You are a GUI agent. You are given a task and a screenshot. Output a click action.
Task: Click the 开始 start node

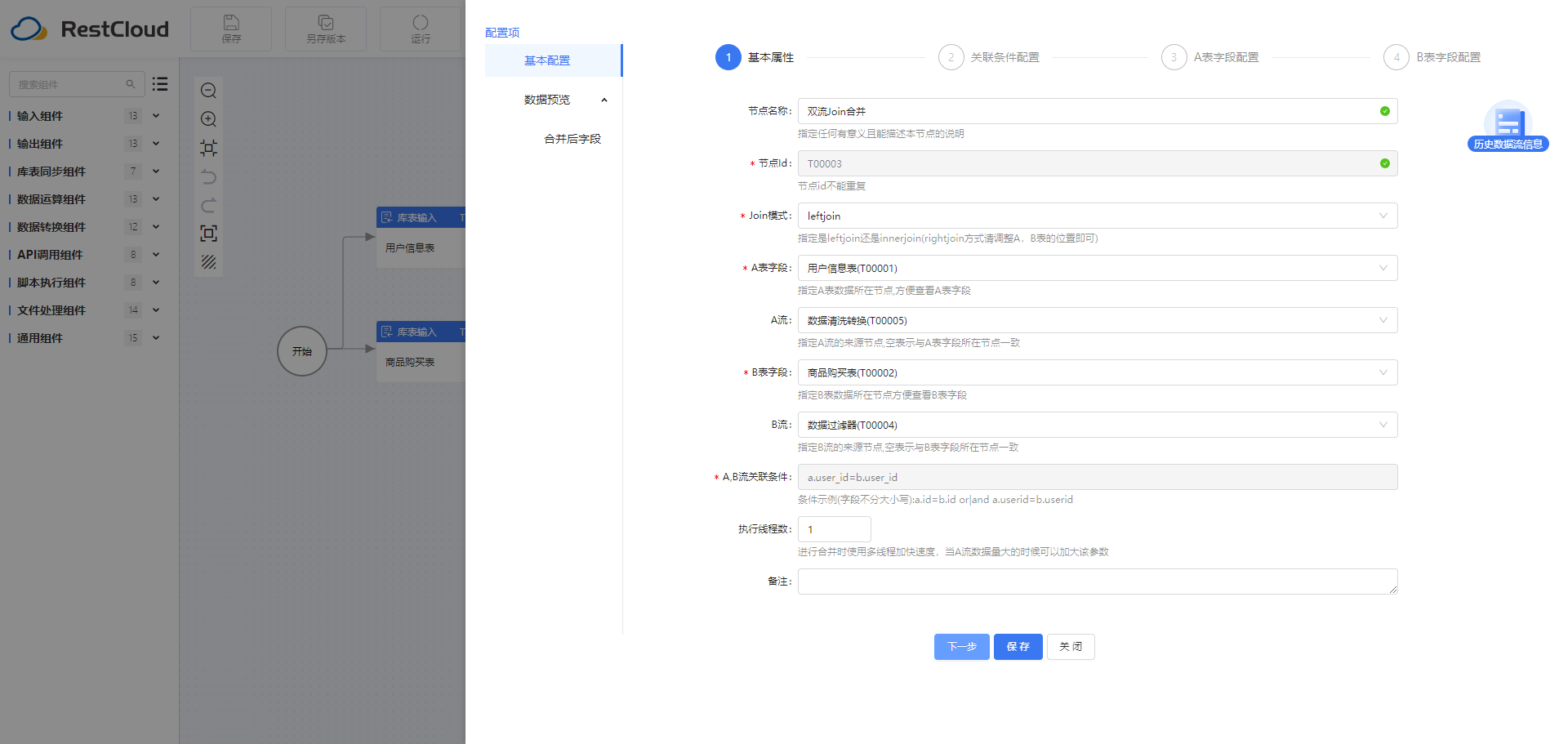pos(302,351)
